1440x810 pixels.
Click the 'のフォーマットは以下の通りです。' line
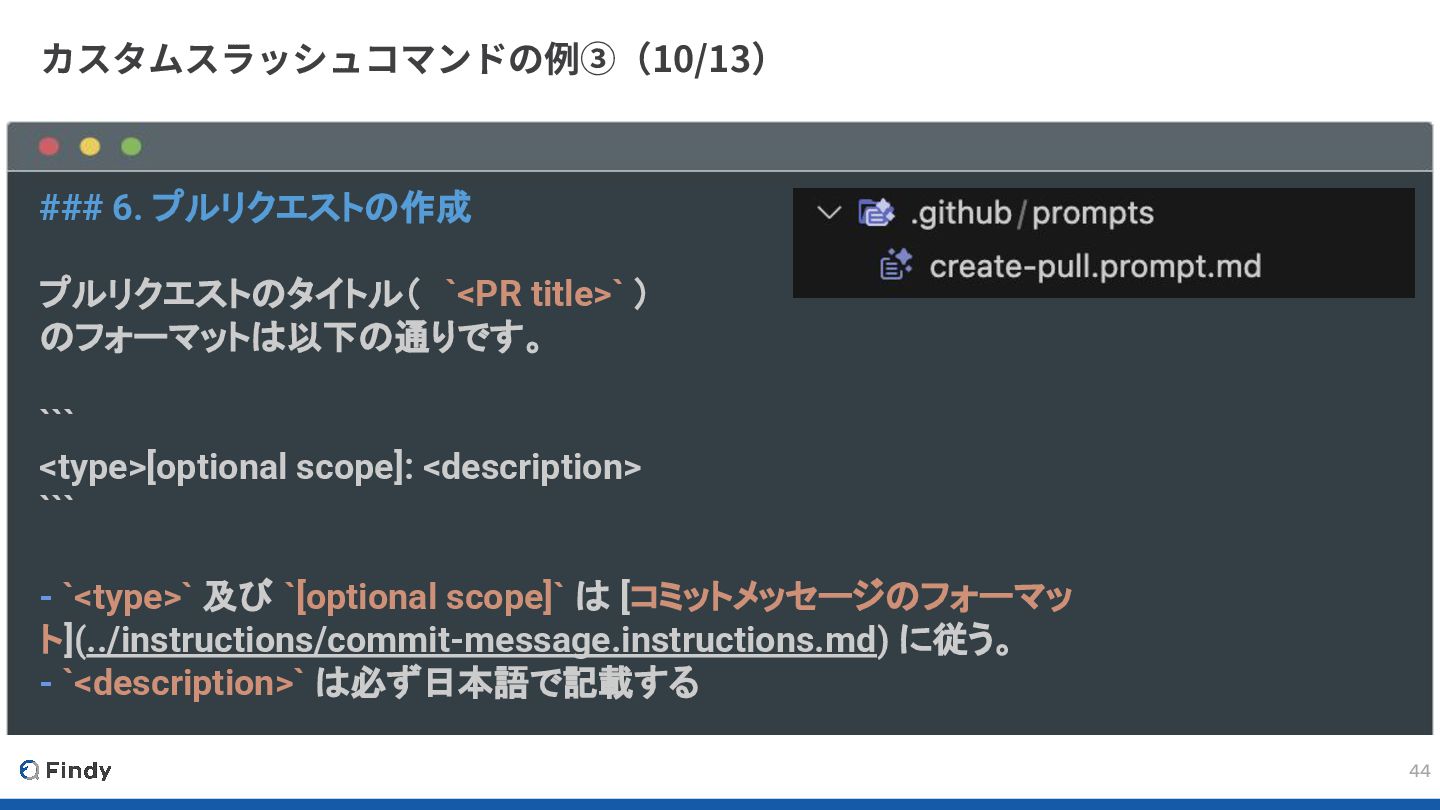tap(293, 338)
